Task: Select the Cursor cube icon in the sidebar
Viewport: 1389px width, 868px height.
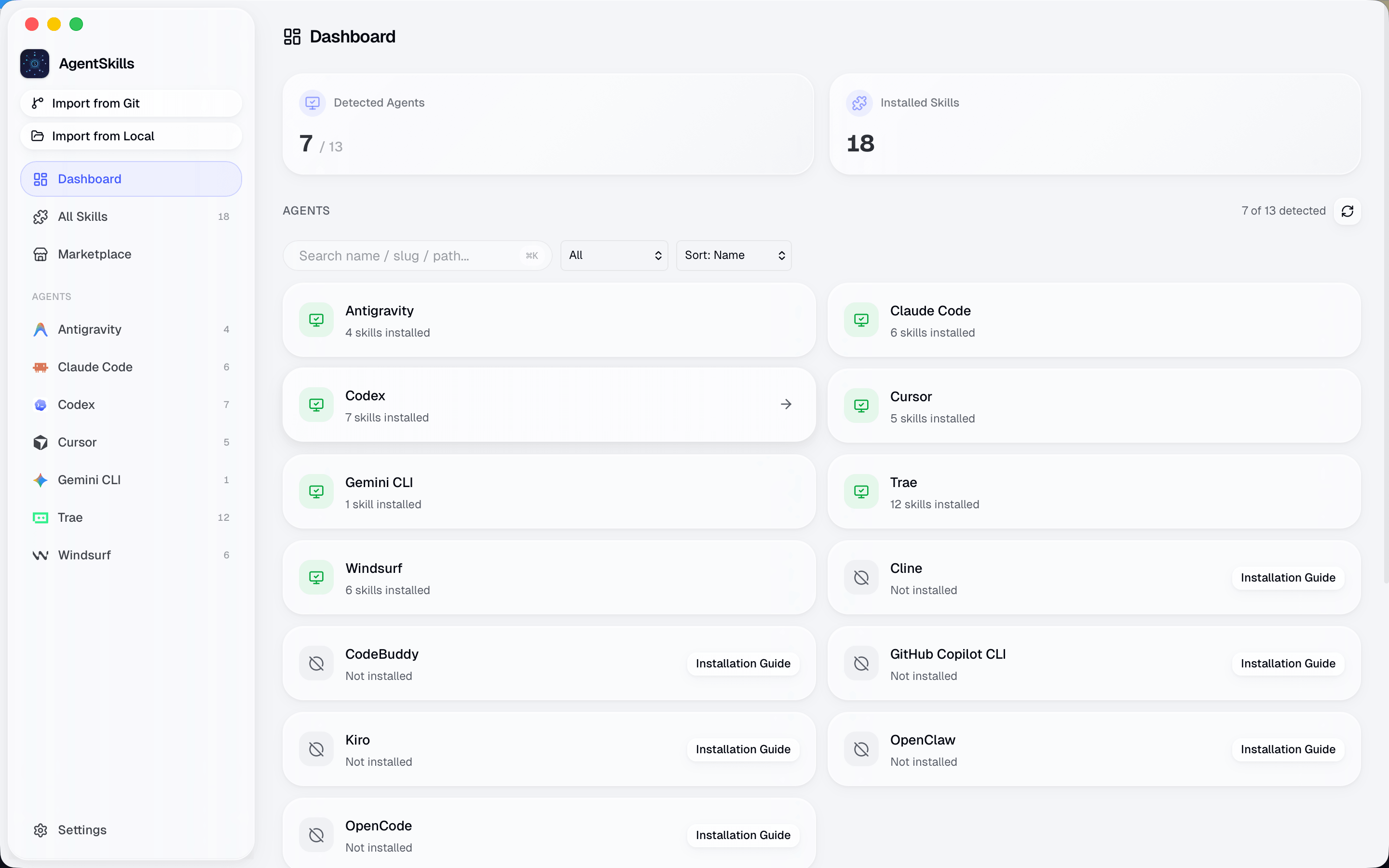Action: (x=40, y=442)
